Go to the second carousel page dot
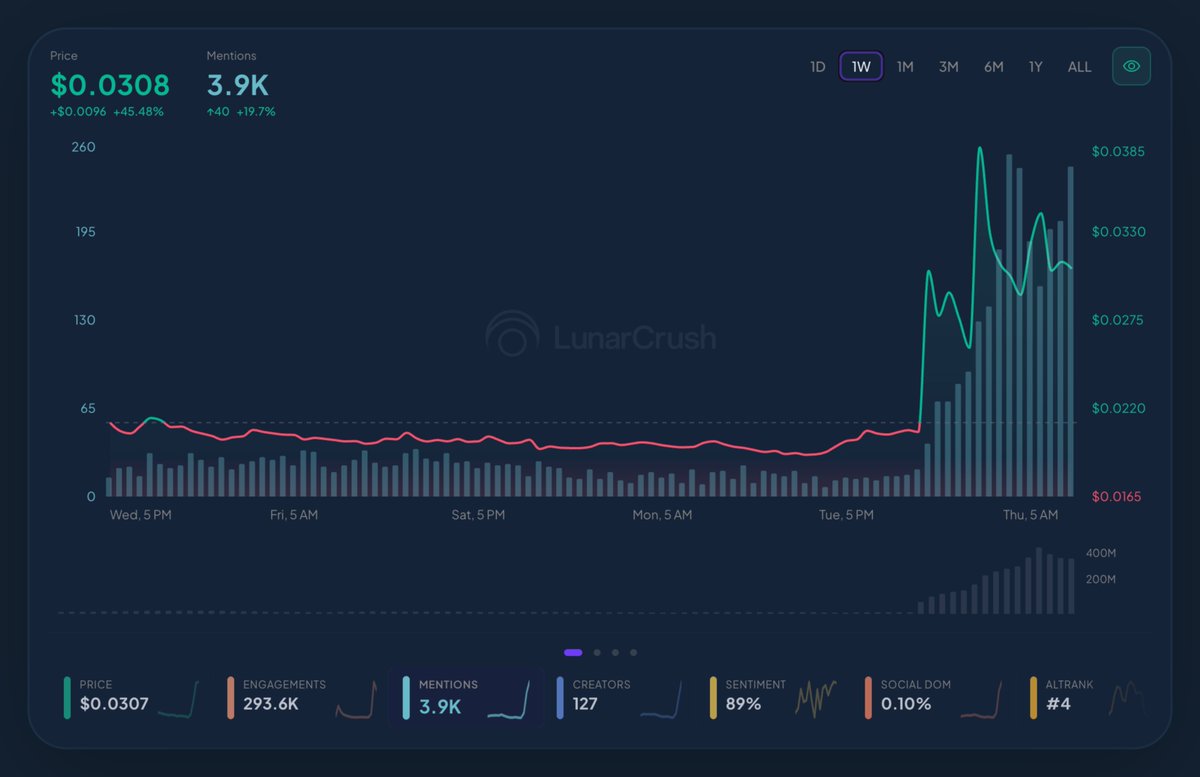Screen dimensions: 1200x777 click(597, 652)
